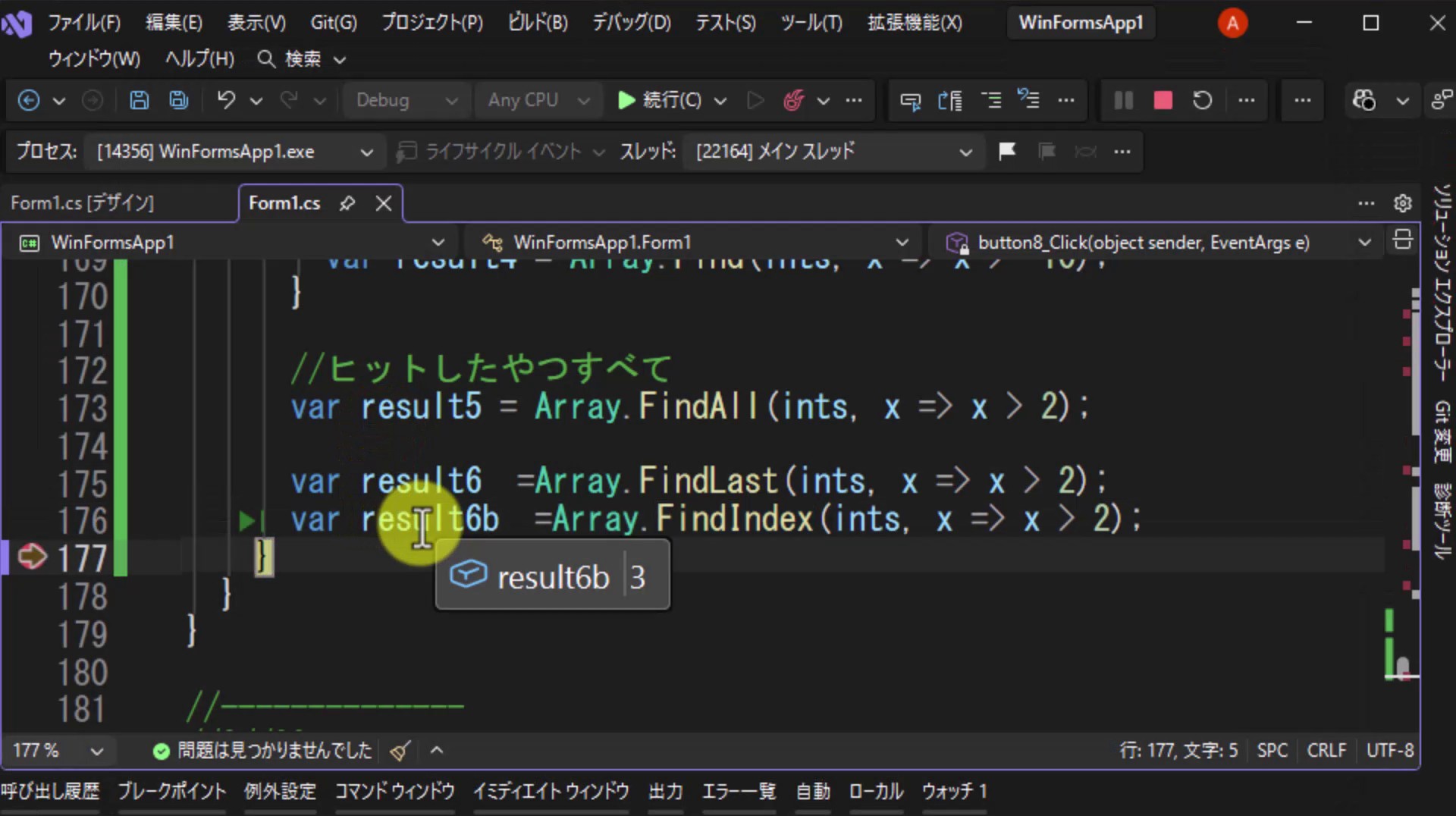Continue execution with 続行(C) button

coord(660,100)
